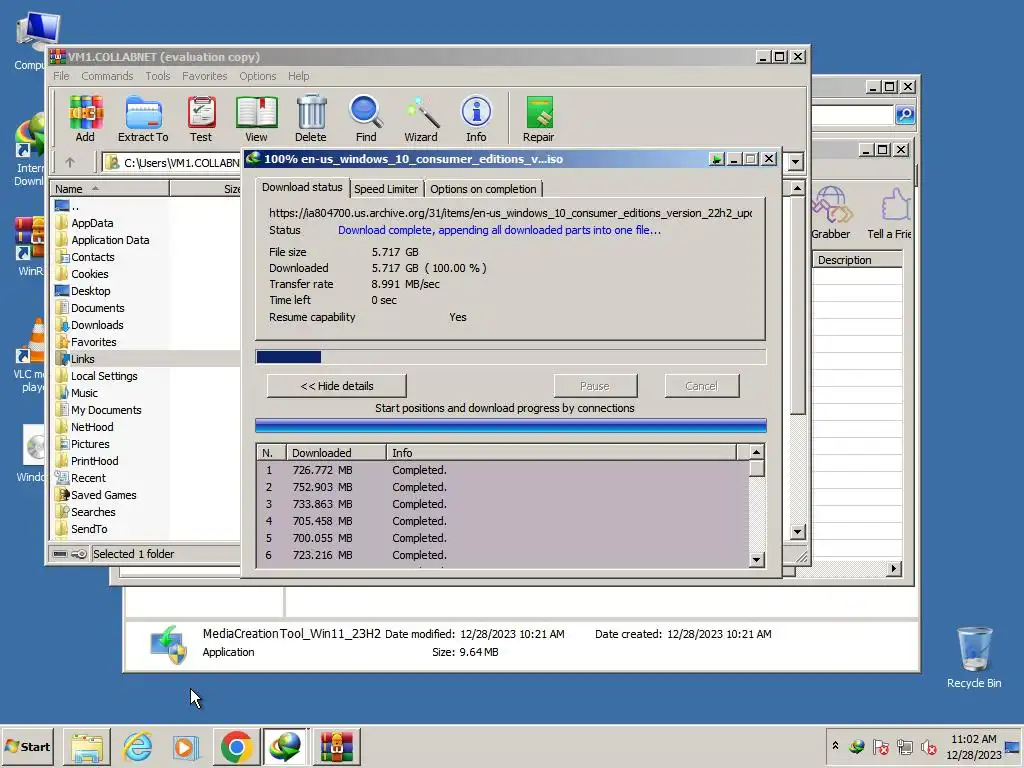Click the Description column header
1024x768 pixels.
point(857,260)
